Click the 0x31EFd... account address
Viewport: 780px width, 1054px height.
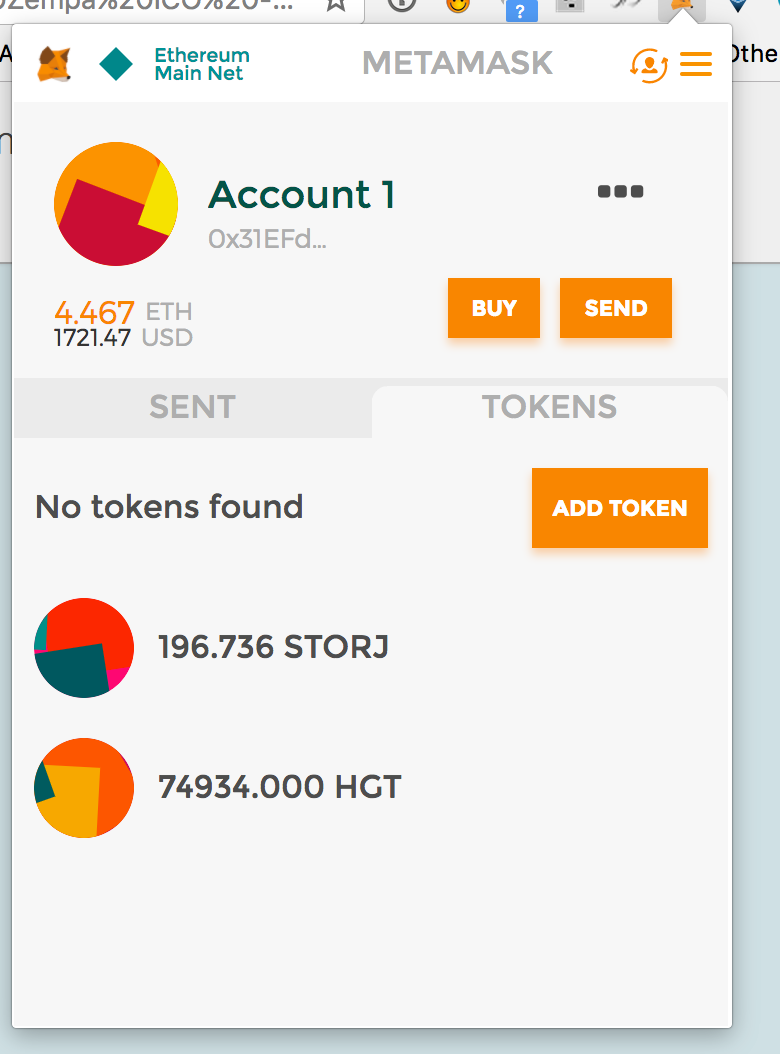[268, 239]
